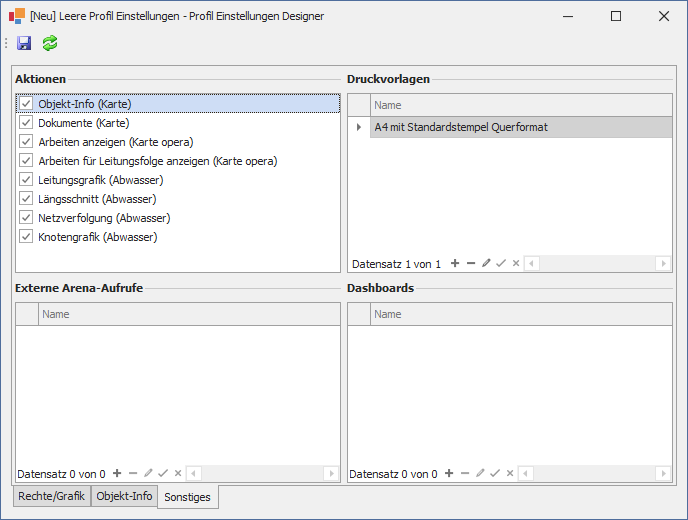Disable Längsschnitt (Abwasser) action
This screenshot has width=688, height=520.
click(x=26, y=199)
